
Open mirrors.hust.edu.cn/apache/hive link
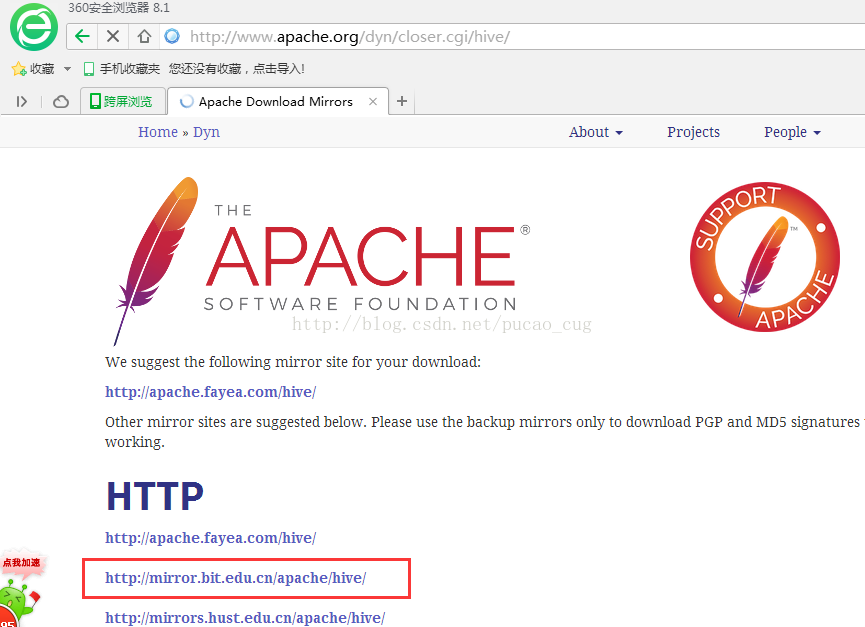[x=245, y=618]
